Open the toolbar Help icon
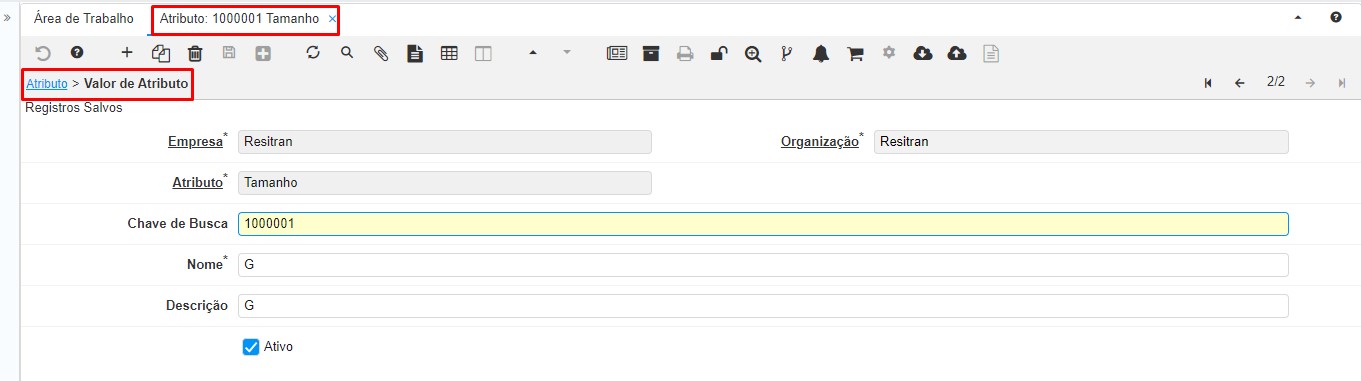The height and width of the screenshot is (381, 1361). [77, 53]
